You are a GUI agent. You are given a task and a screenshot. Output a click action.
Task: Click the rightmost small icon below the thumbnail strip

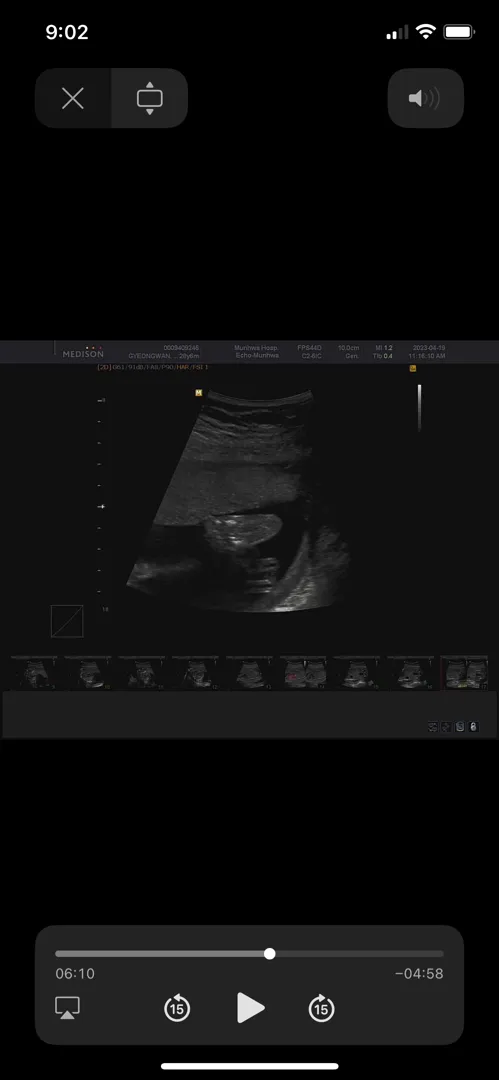click(473, 727)
